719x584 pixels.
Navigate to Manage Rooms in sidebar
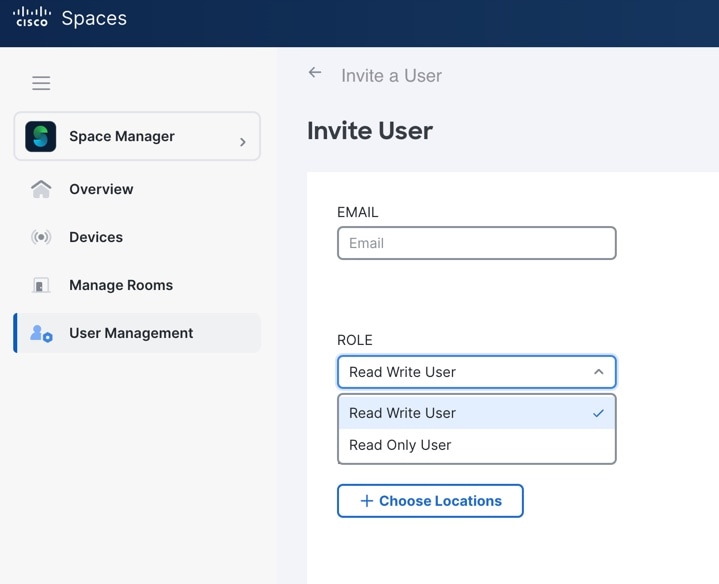(121, 285)
